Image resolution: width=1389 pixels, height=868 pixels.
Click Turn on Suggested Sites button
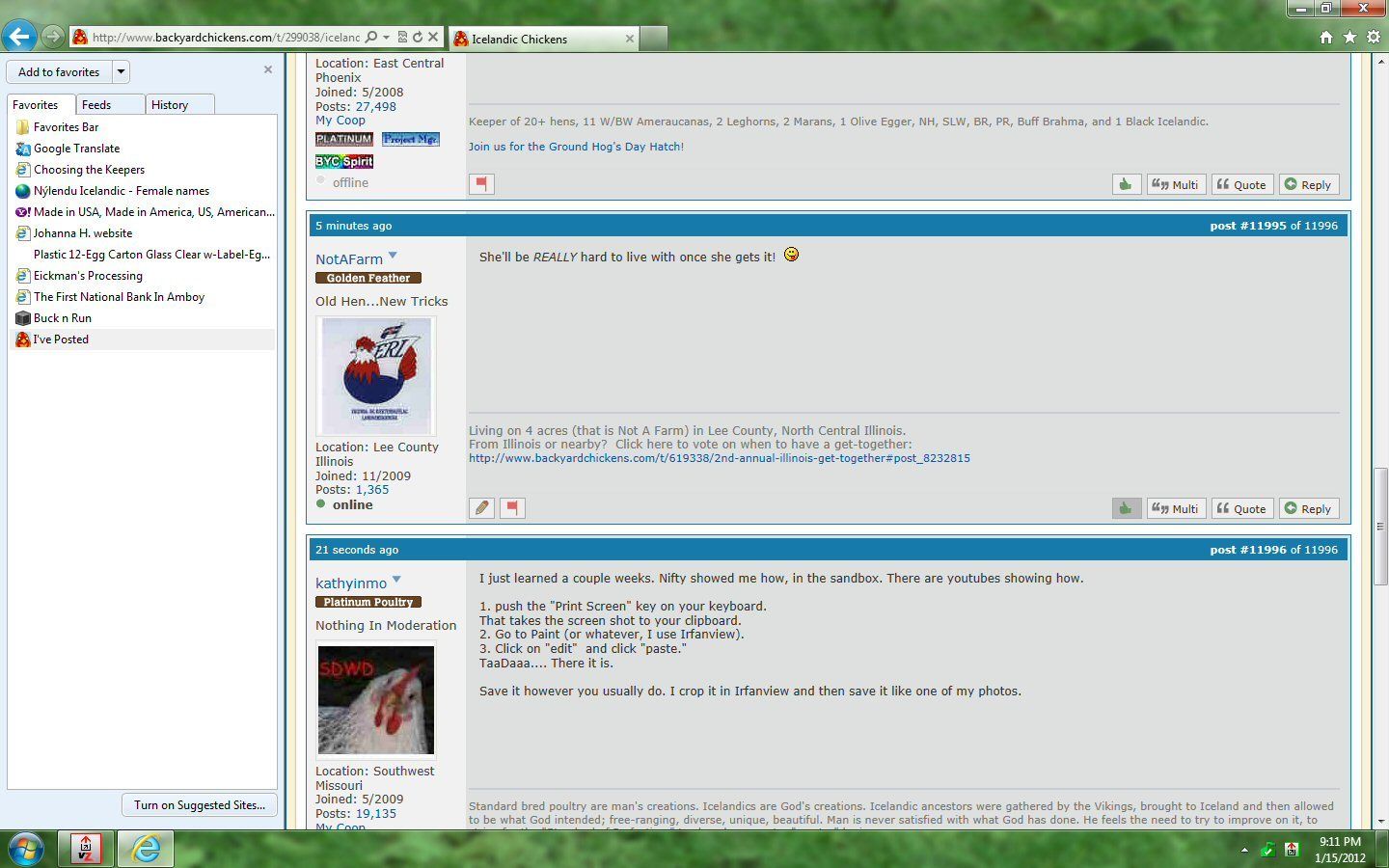click(x=200, y=805)
